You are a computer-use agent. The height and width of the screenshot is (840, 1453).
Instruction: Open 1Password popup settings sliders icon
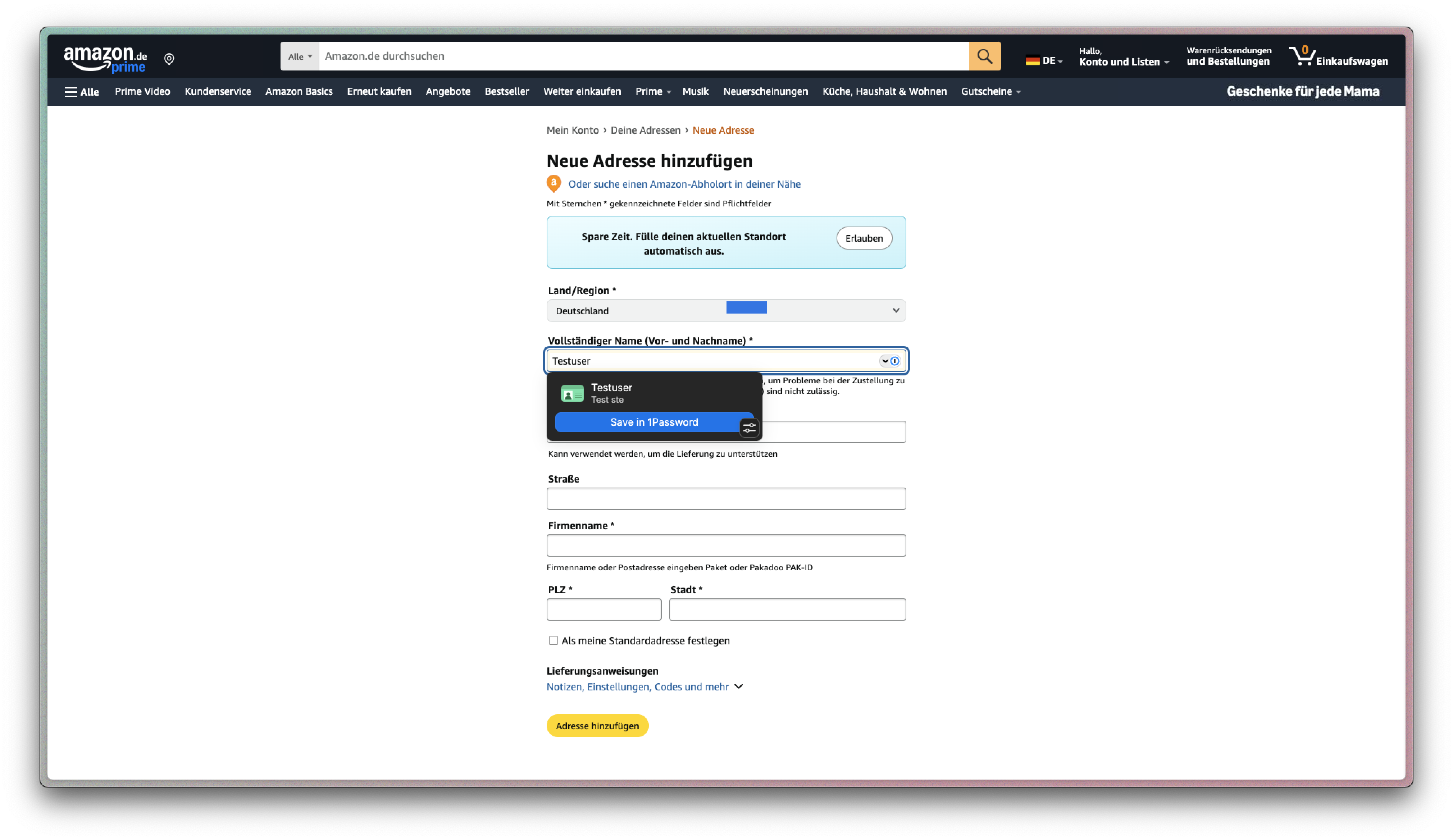pos(749,428)
